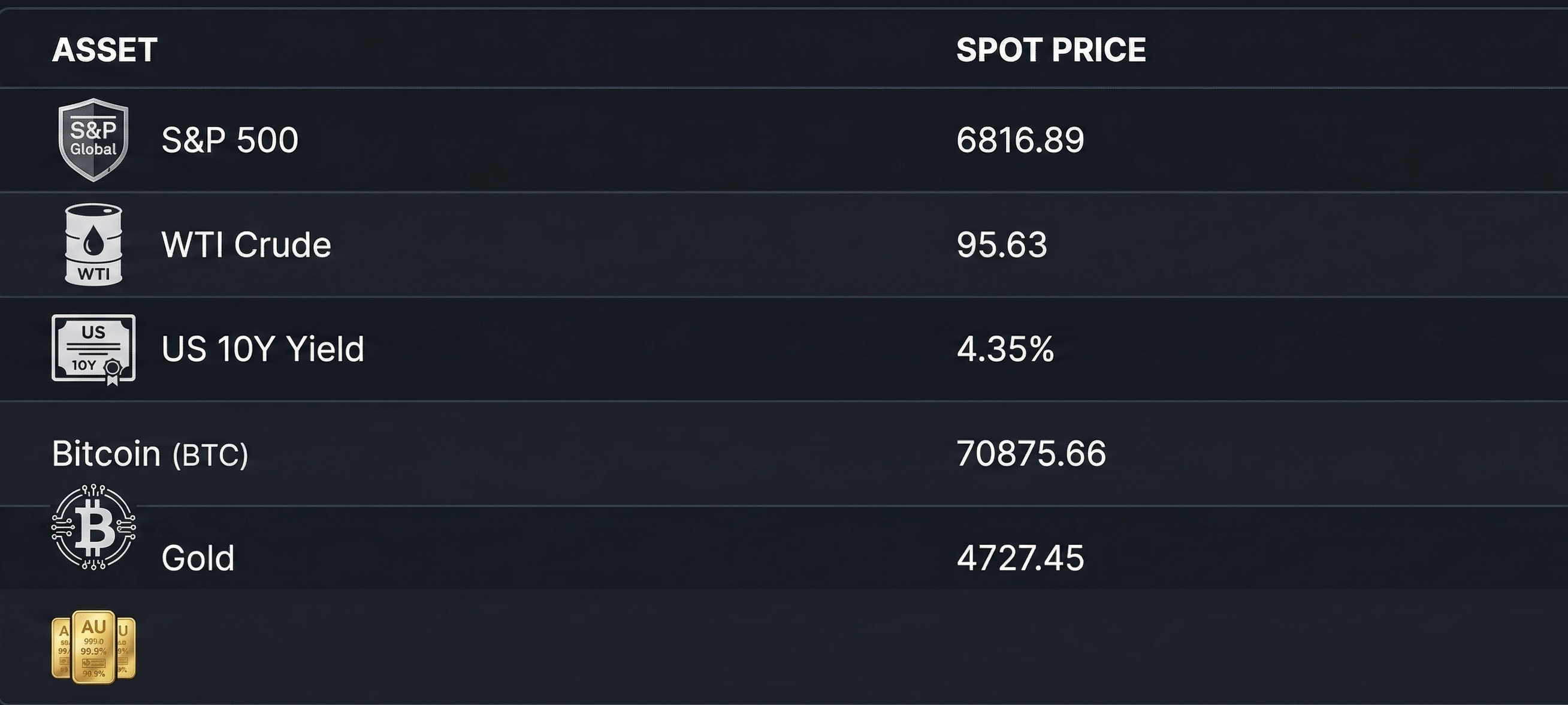The height and width of the screenshot is (705, 1568).
Task: Select the S&P 500 price 6816.89
Action: tap(1020, 140)
